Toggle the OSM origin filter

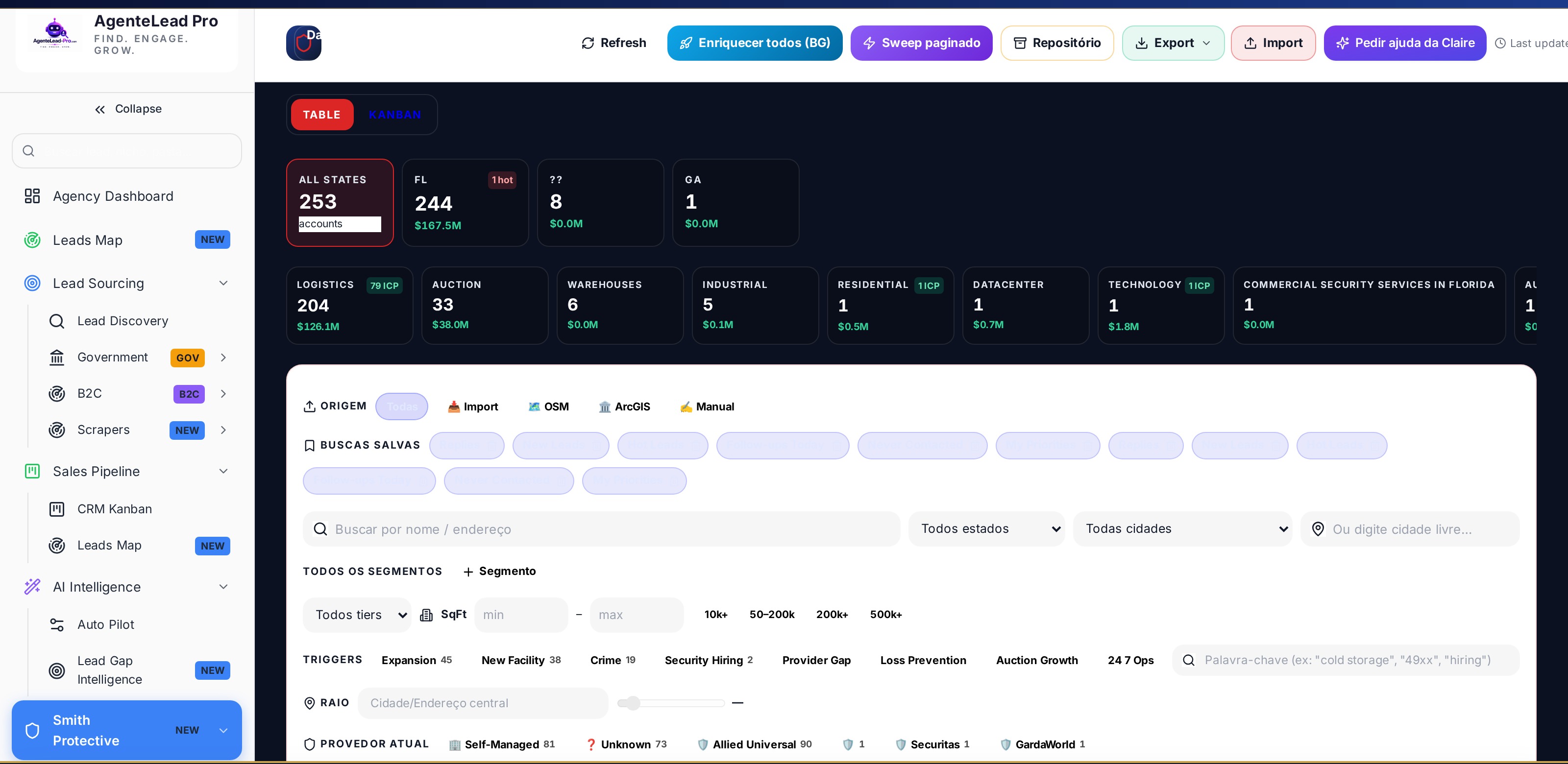click(x=548, y=406)
